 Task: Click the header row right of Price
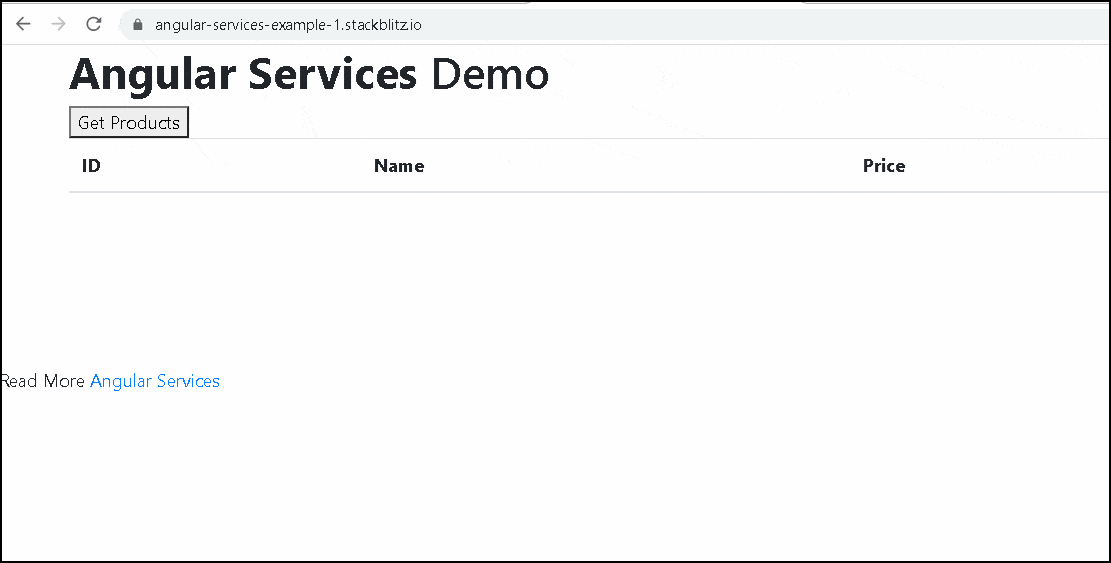pyautogui.click(x=1000, y=166)
